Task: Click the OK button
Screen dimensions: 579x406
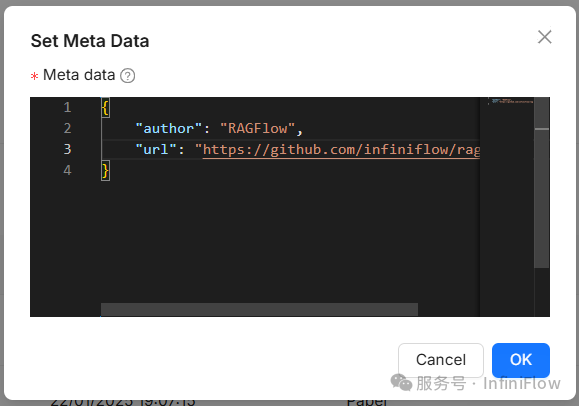Action: point(521,360)
